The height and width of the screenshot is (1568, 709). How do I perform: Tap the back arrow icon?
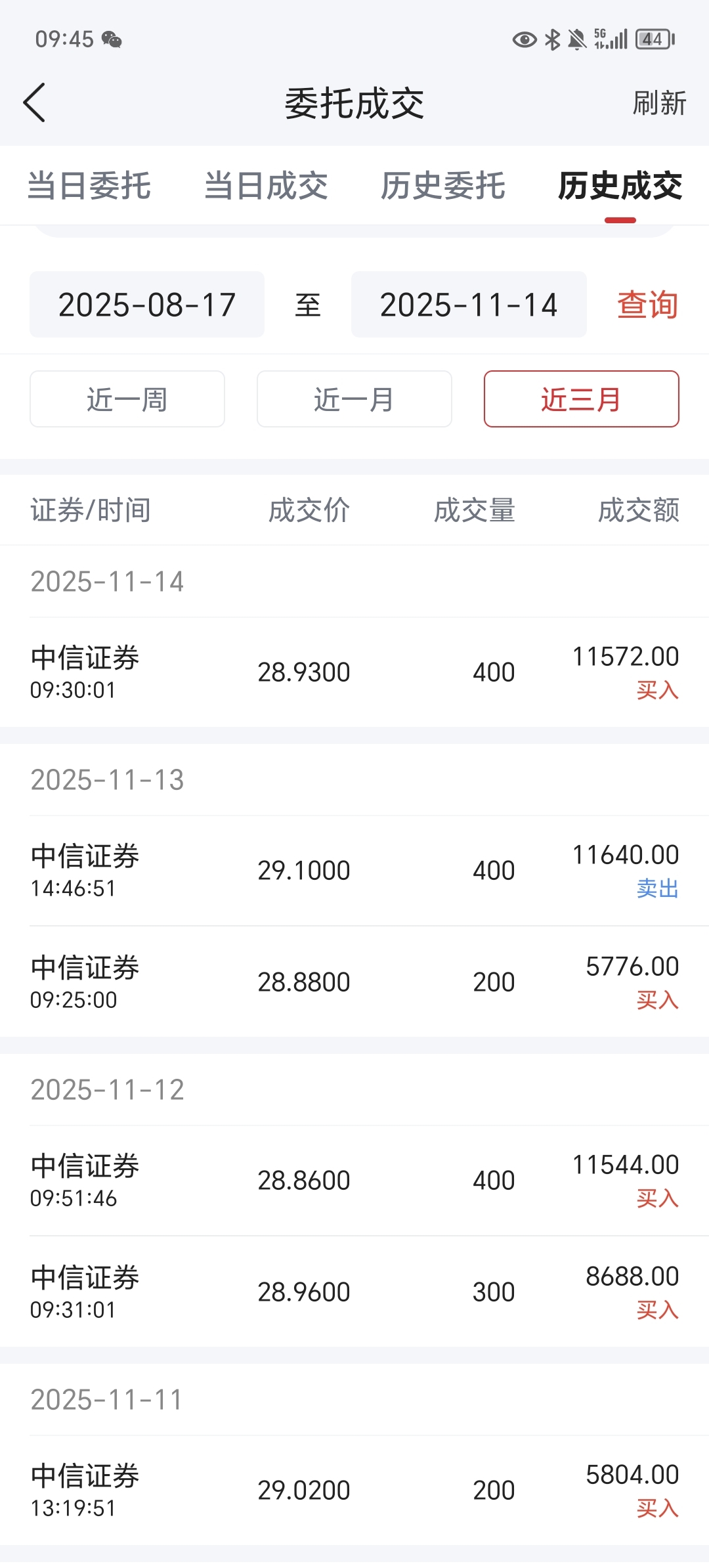pyautogui.click(x=34, y=103)
